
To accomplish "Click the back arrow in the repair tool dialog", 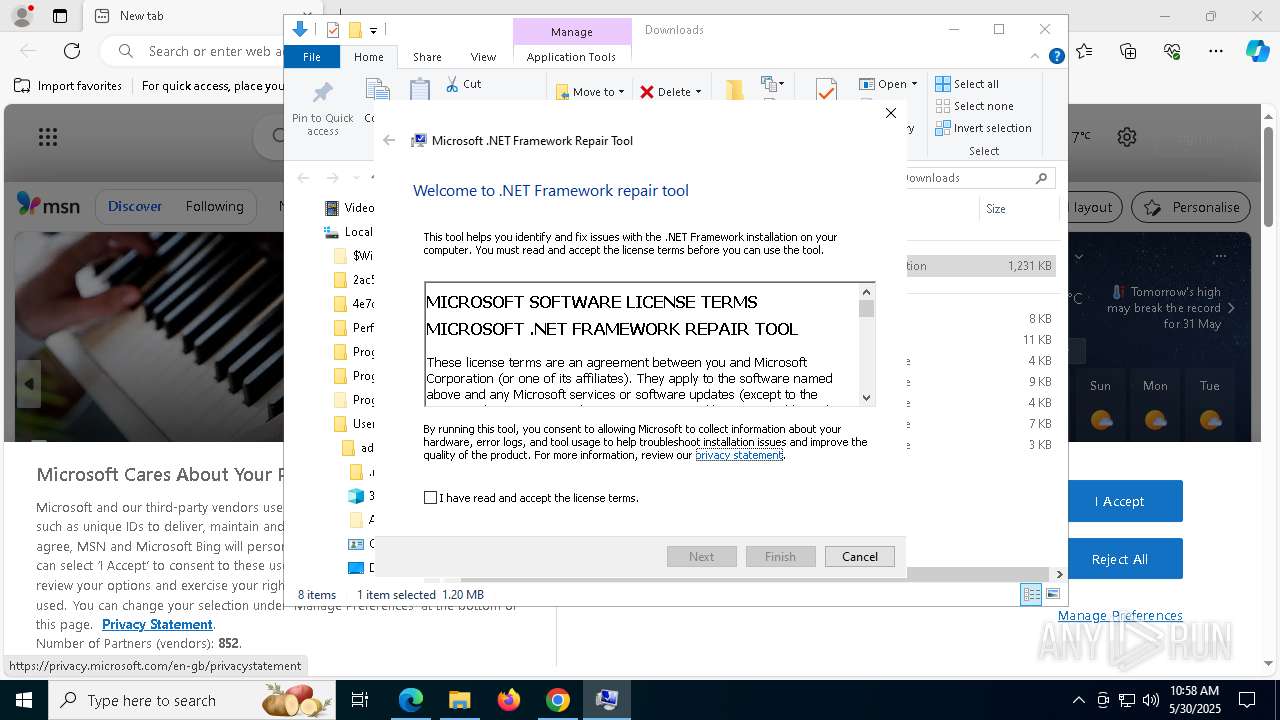I will point(389,140).
